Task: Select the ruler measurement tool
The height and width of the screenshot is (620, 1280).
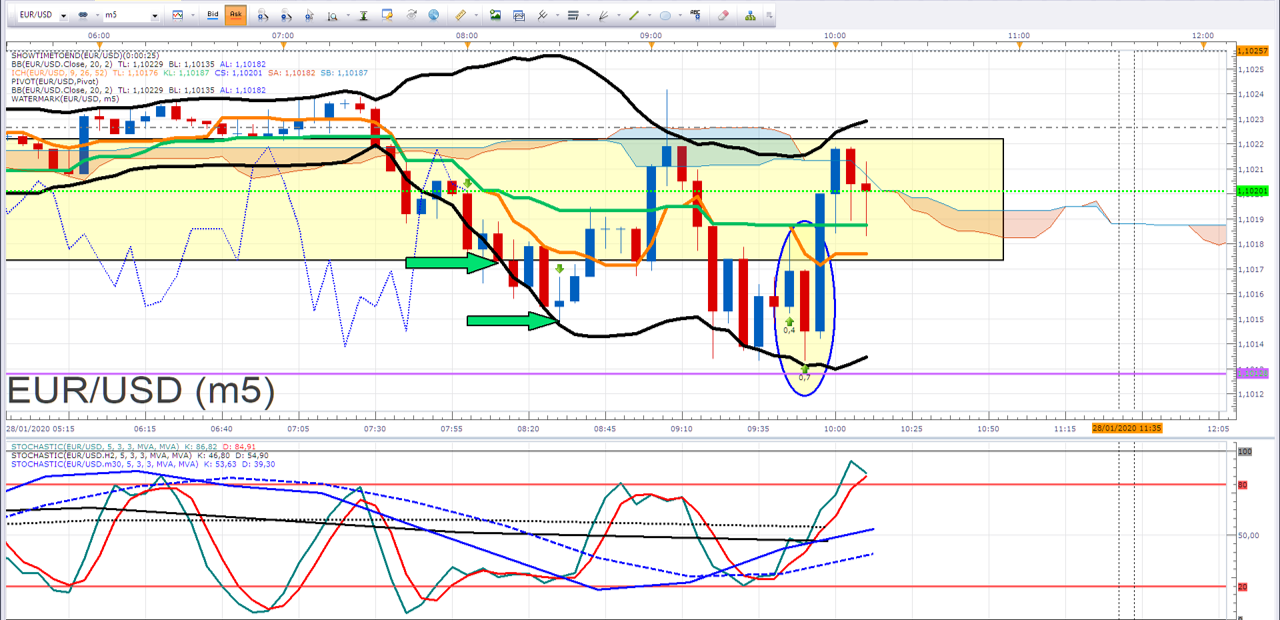Action: tap(460, 15)
